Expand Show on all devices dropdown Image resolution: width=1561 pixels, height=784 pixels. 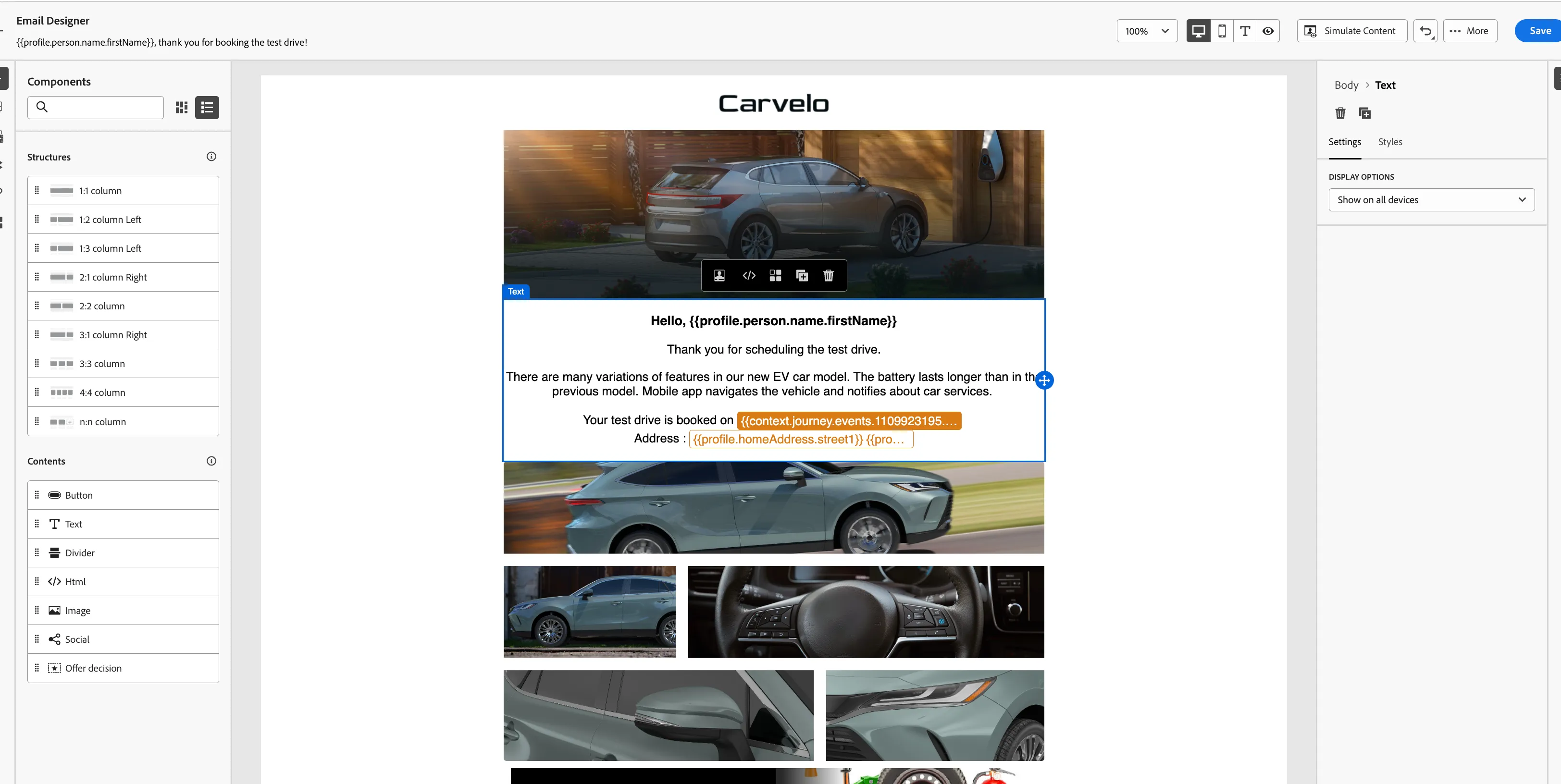click(x=1431, y=200)
